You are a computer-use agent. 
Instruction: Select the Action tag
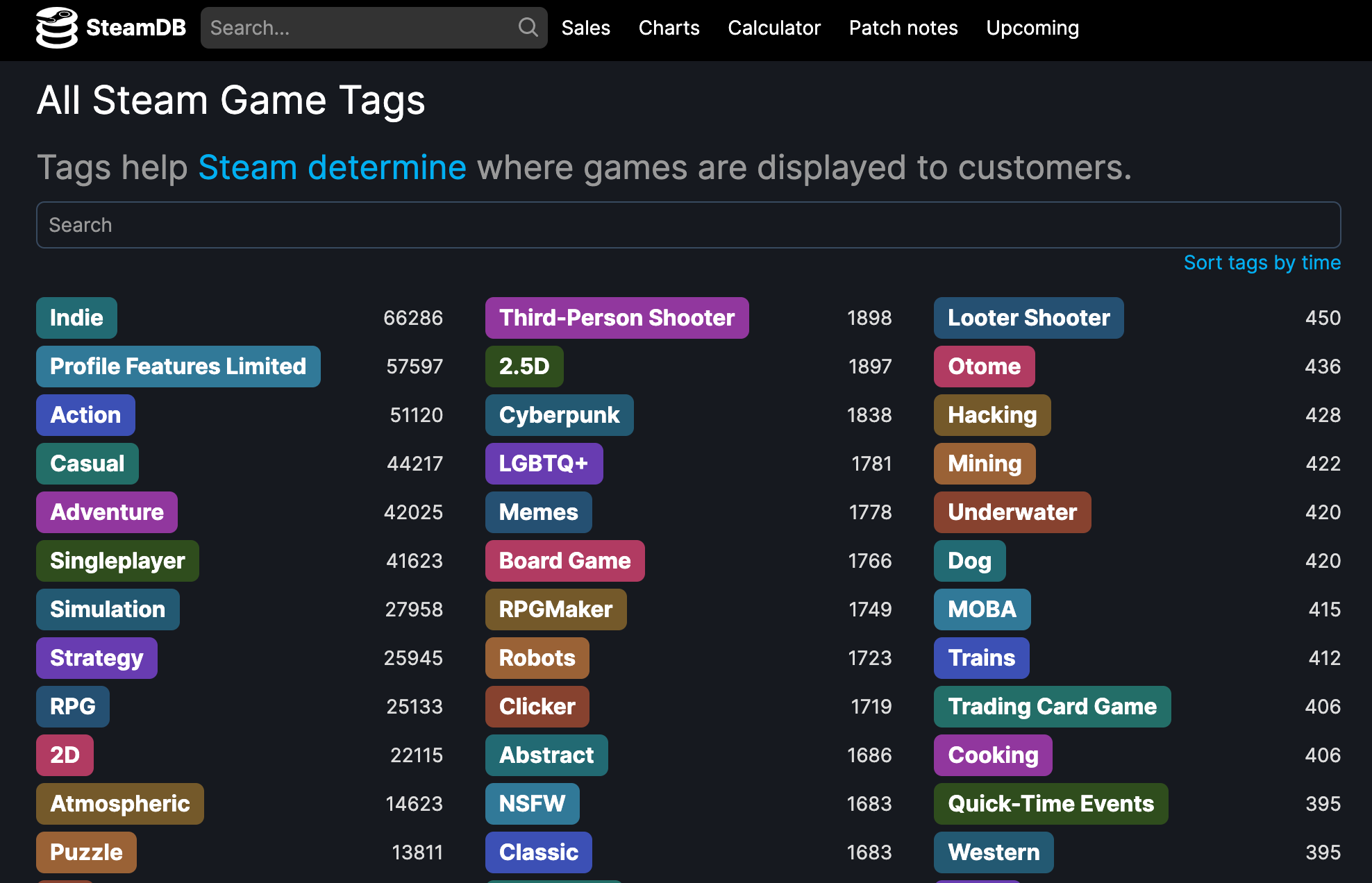point(85,414)
